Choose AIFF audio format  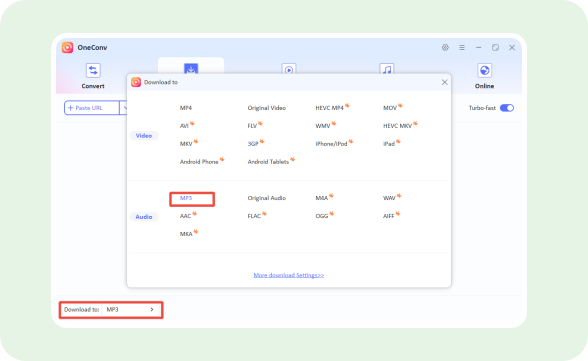pos(388,216)
